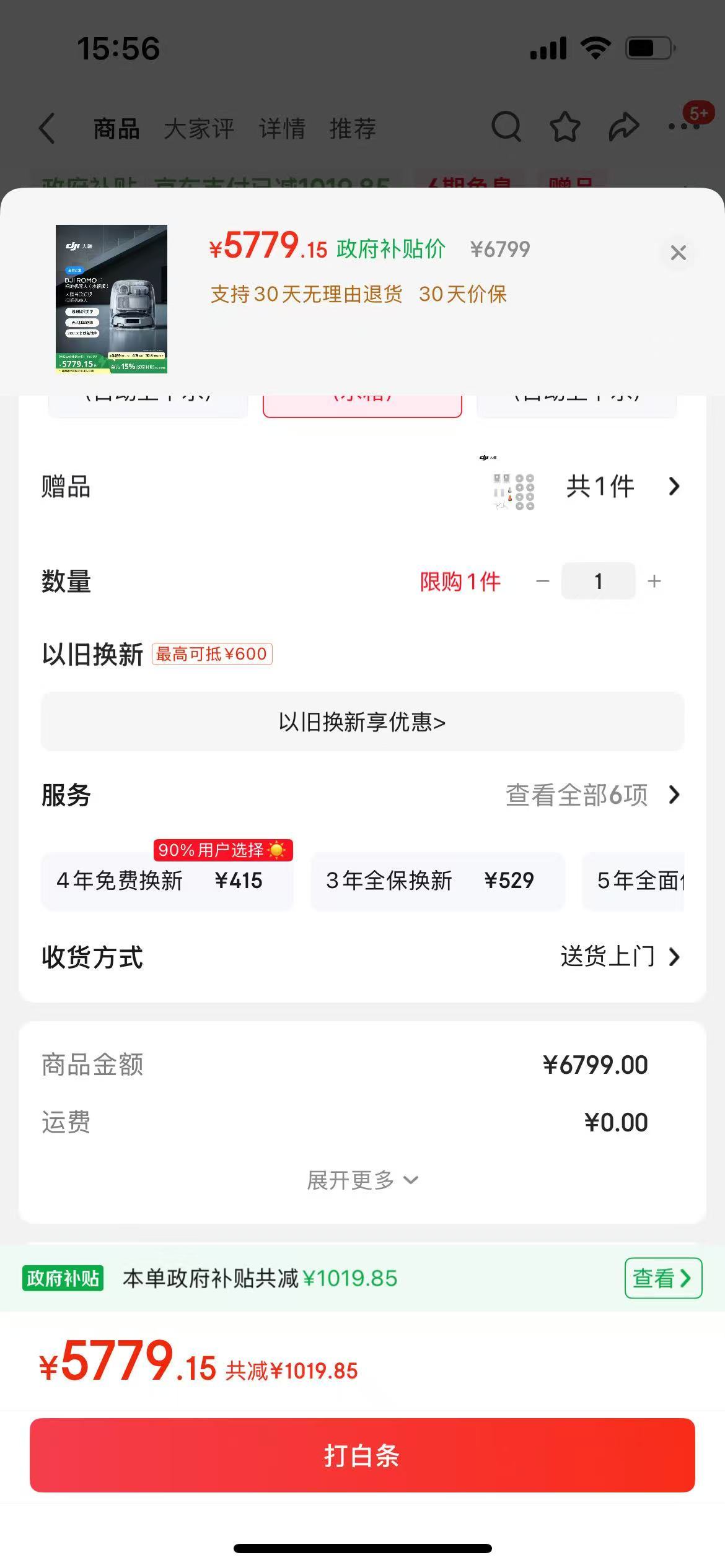Viewport: 725px width, 1568px height.
Task: Open 送货上门 delivery method chooser
Action: pyautogui.click(x=620, y=957)
